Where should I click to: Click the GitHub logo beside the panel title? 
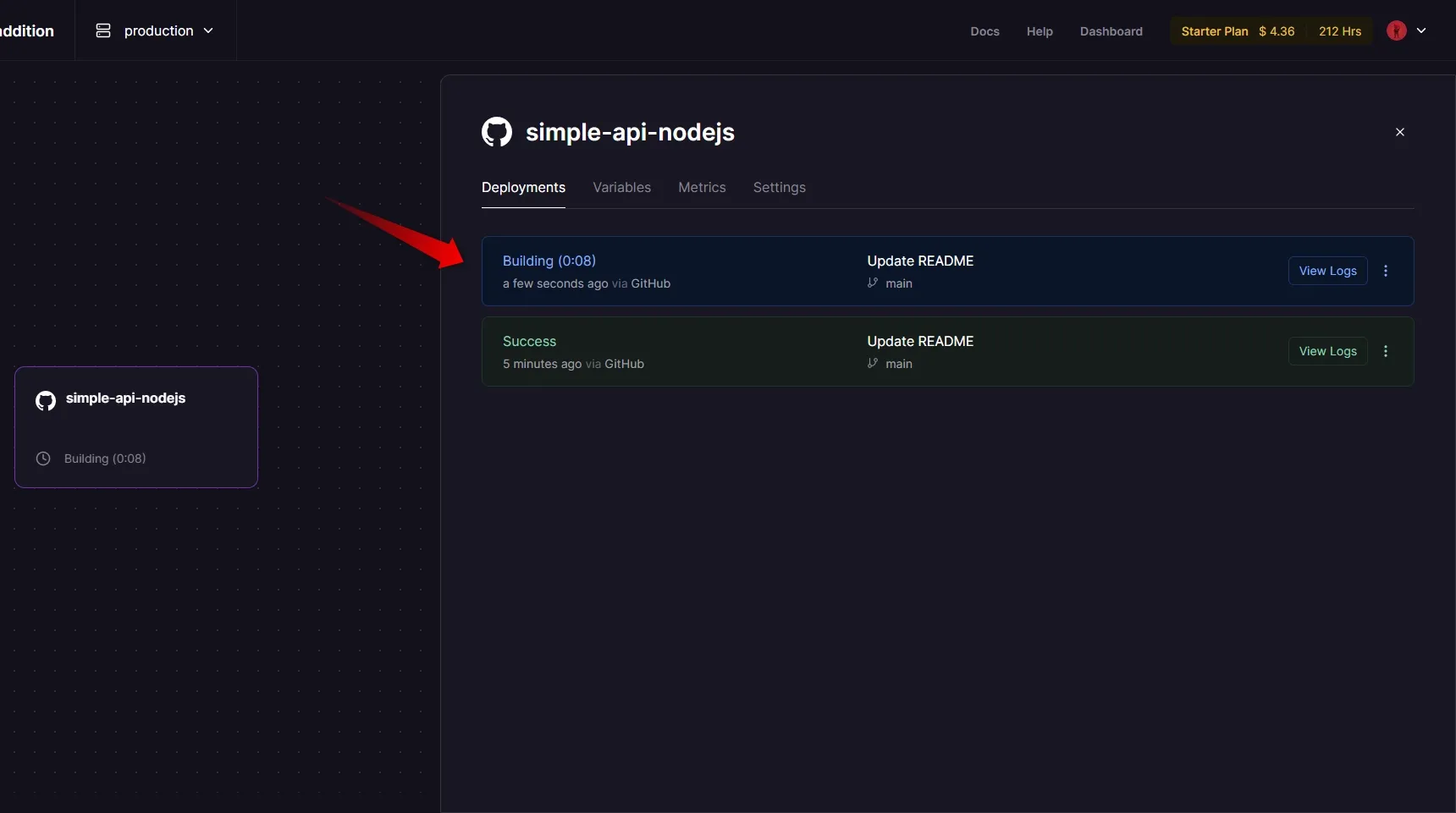497,132
